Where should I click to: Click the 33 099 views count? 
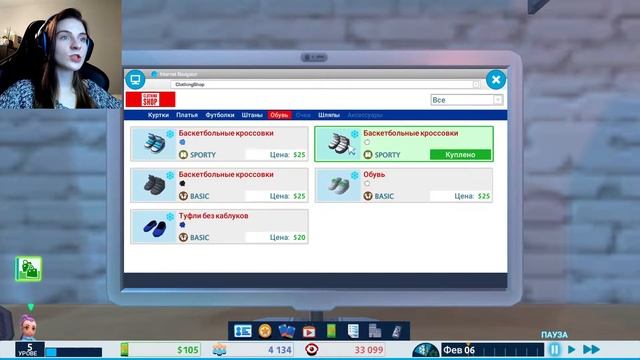369,350
